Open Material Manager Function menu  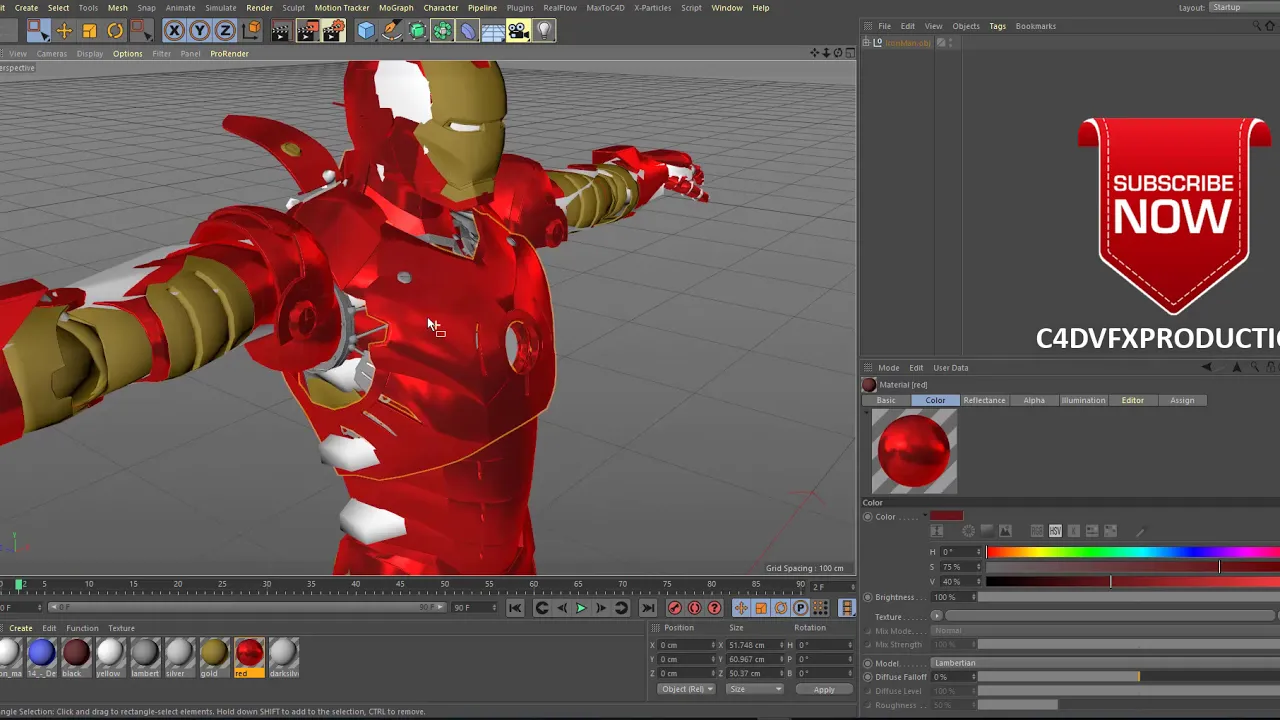click(82, 628)
